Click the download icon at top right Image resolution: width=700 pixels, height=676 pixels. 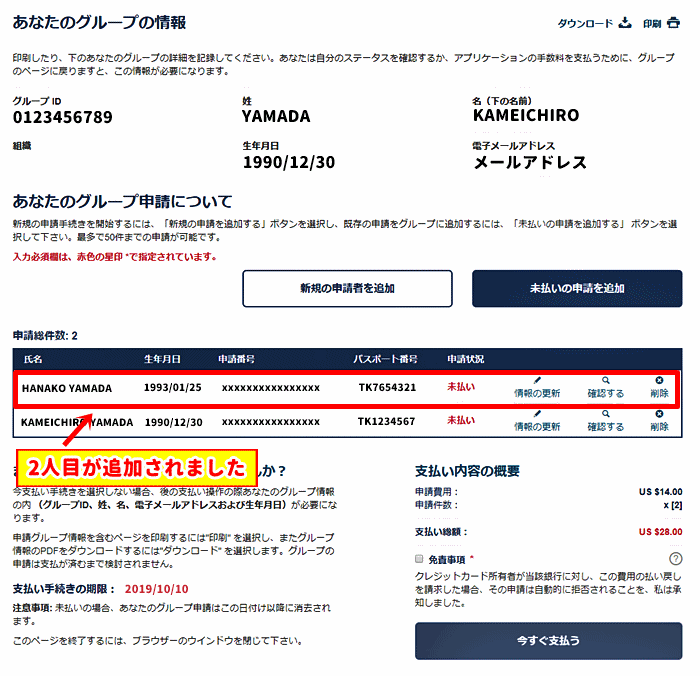tap(625, 23)
